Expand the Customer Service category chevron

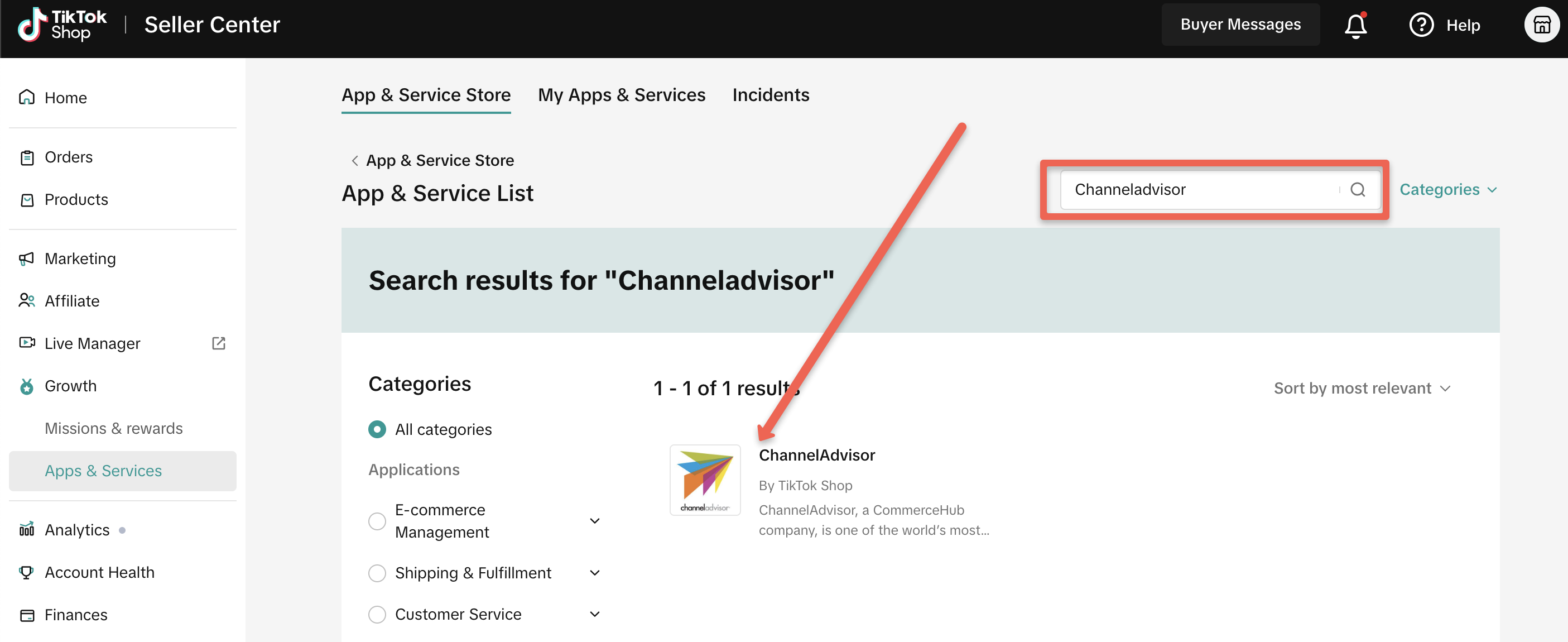click(595, 614)
